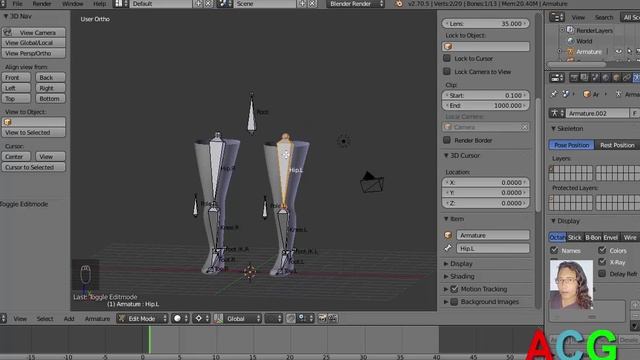Adjust the Clip Start value field
This screenshot has height=360, width=640.
pyautogui.click(x=486, y=95)
